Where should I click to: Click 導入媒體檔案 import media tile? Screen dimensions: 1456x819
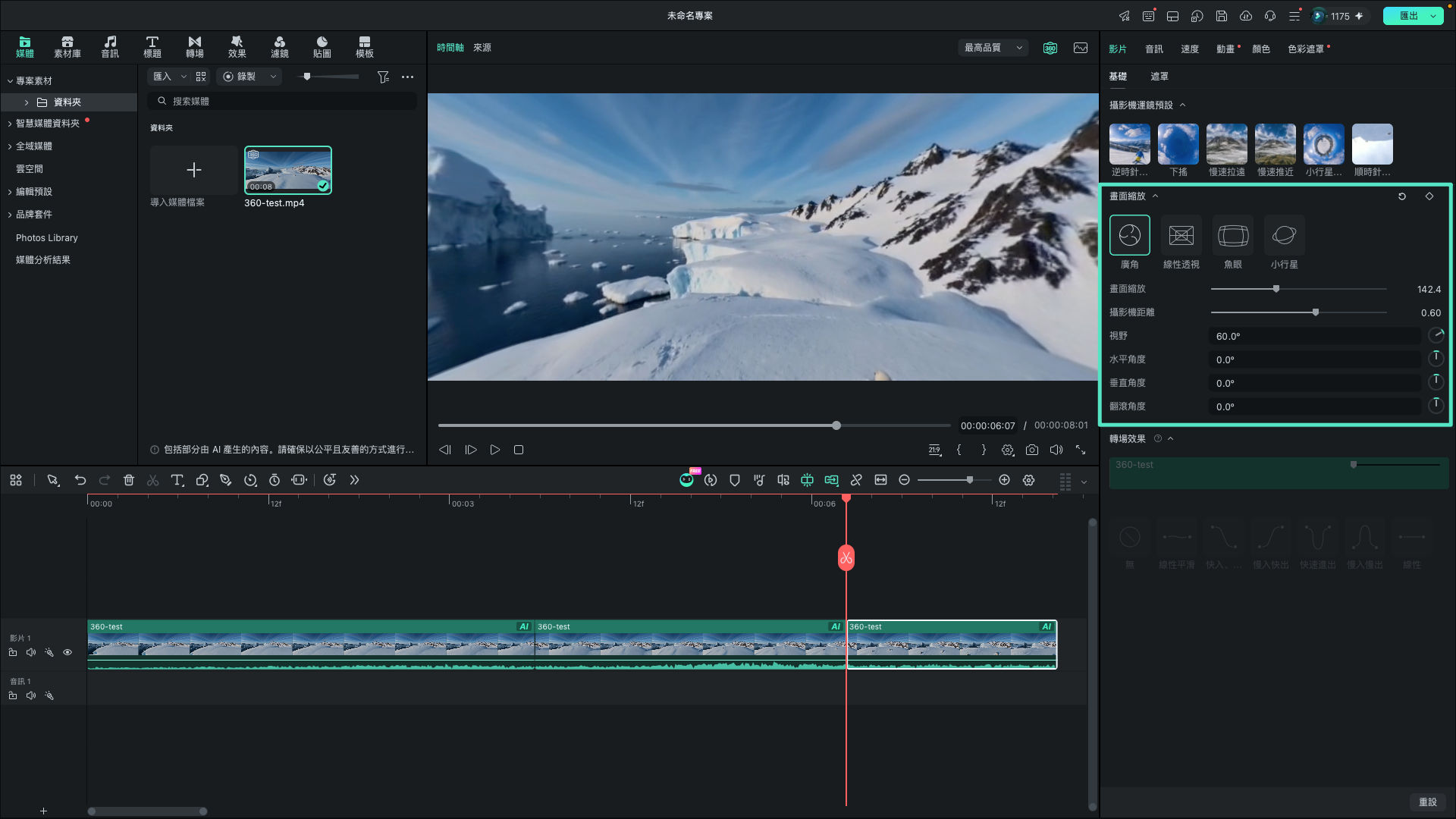pyautogui.click(x=193, y=170)
